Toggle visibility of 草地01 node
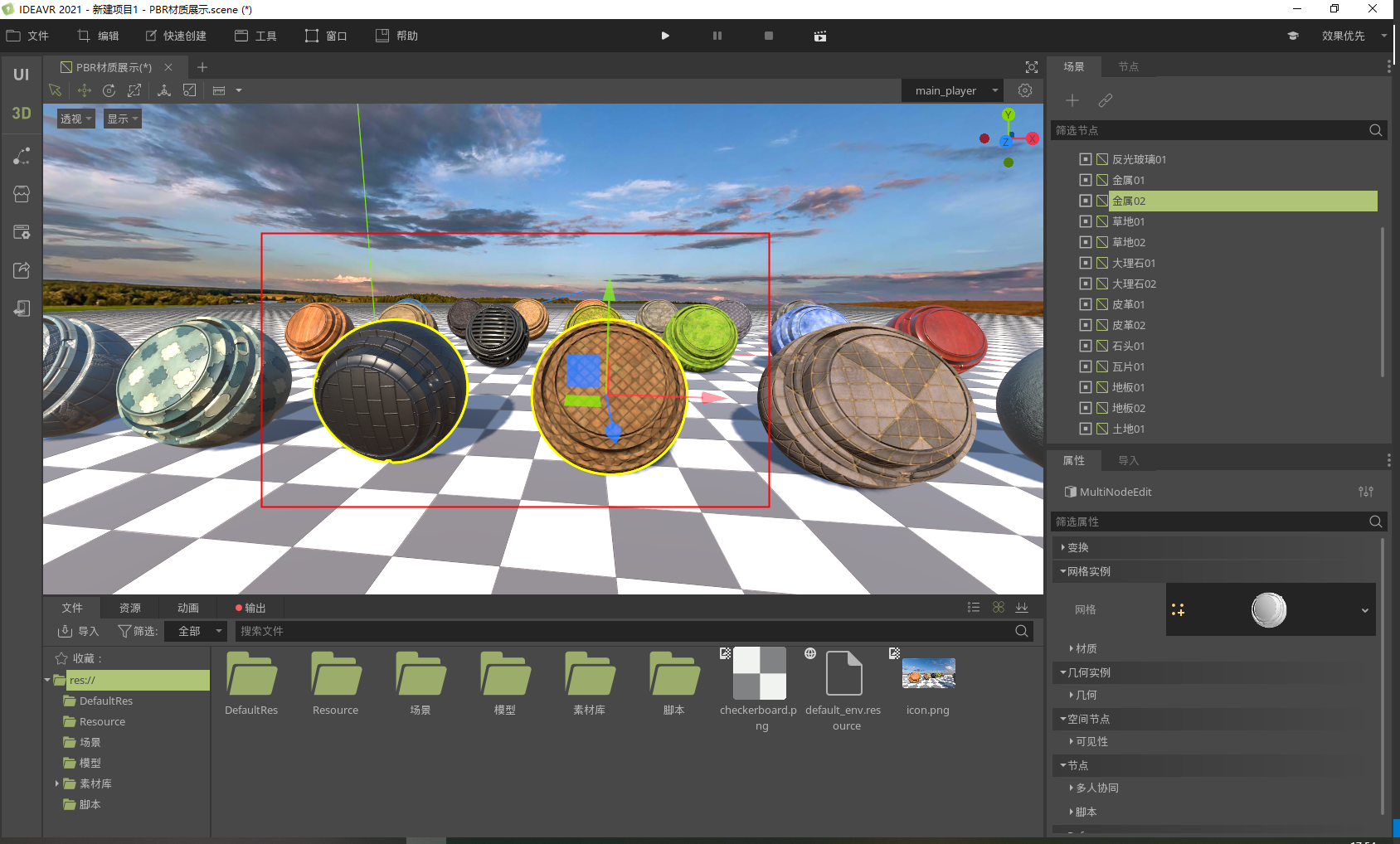Viewport: 1400px width, 844px height. 1086,221
